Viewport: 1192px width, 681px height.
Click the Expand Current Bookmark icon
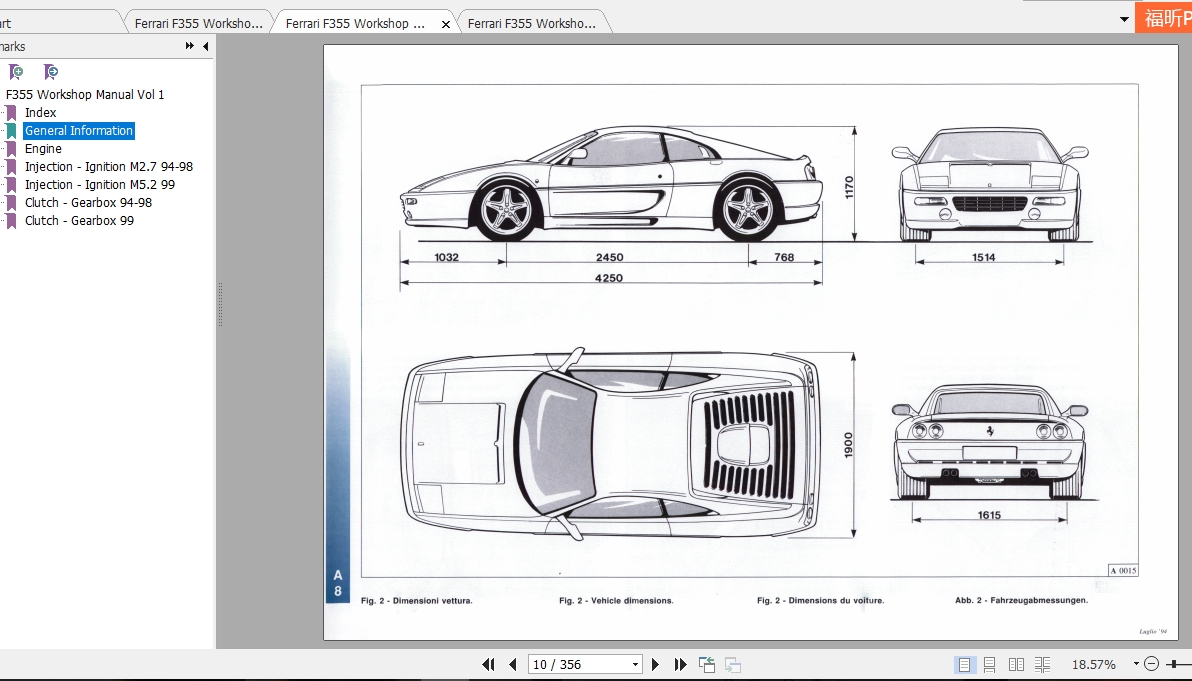pyautogui.click(x=49, y=71)
